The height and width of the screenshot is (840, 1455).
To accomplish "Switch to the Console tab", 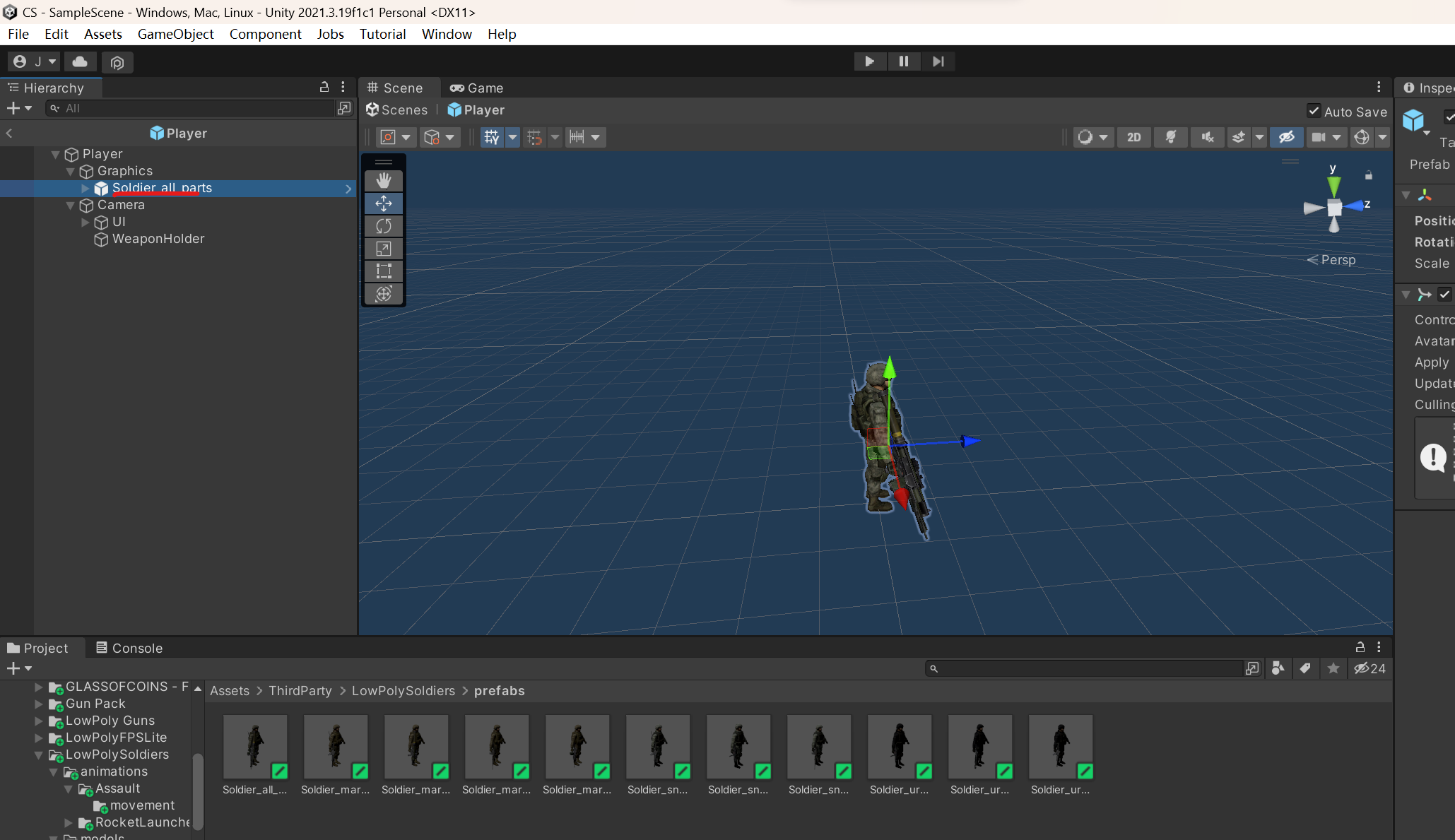I will point(129,648).
